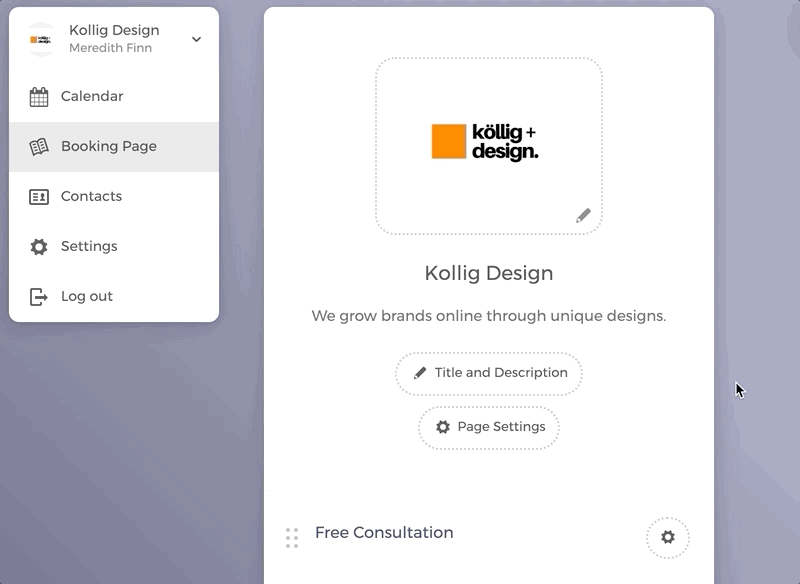Select the Calendar menu item
Image resolution: width=800 pixels, height=584 pixels.
tap(114, 96)
